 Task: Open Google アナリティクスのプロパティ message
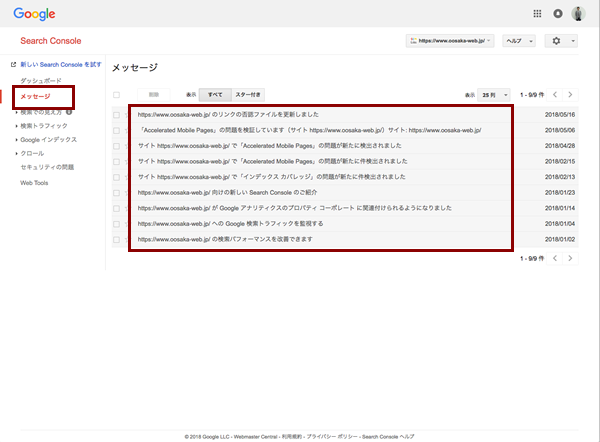click(295, 208)
